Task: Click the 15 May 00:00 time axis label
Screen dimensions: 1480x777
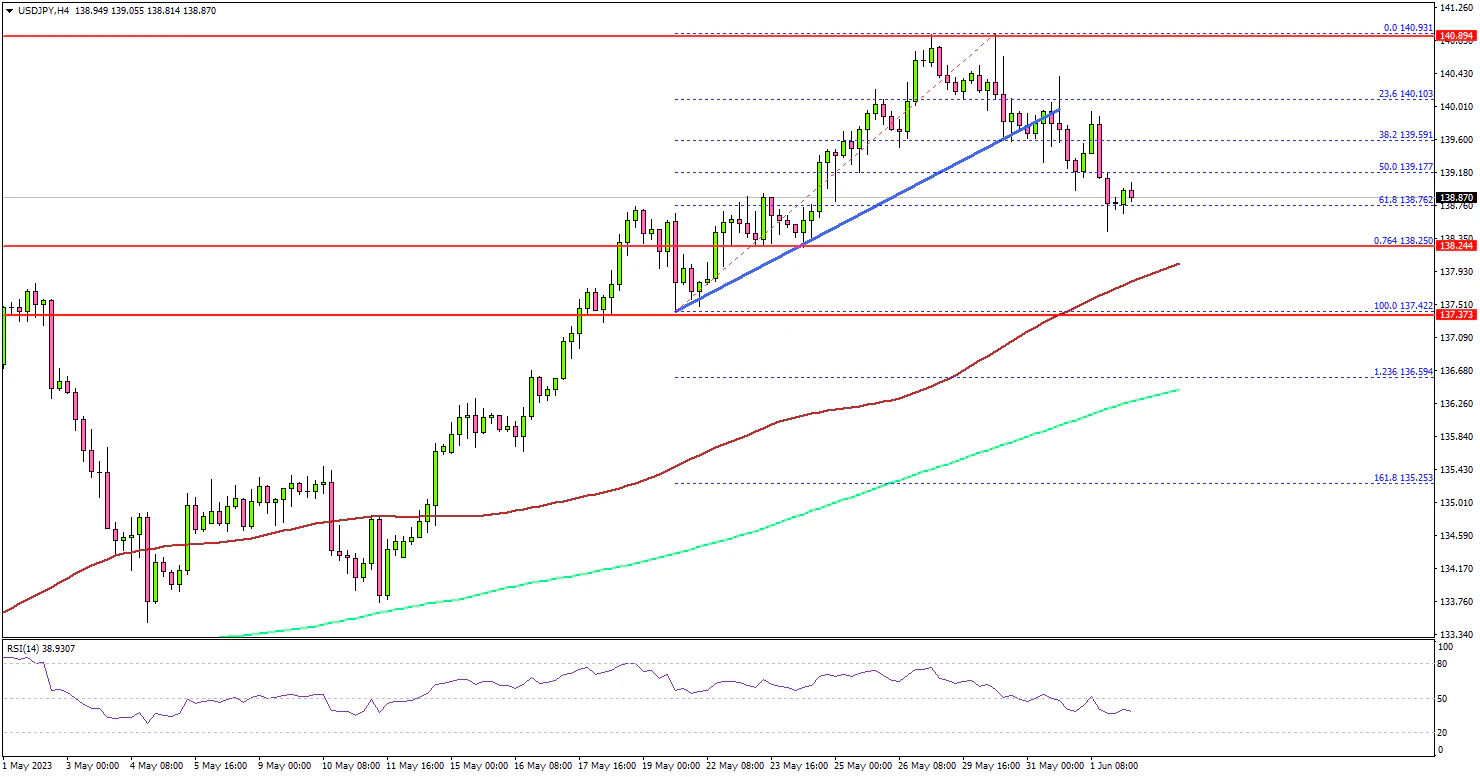Action: pyautogui.click(x=479, y=766)
